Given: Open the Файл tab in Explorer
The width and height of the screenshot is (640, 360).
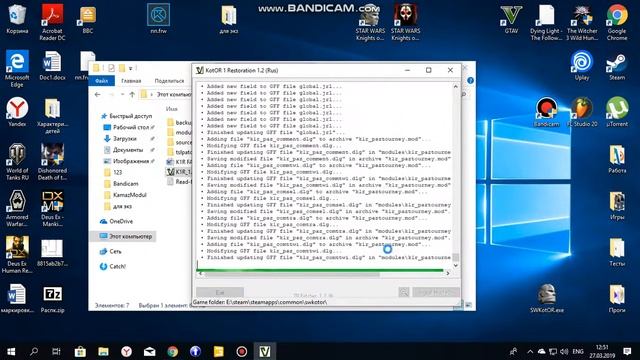Looking at the screenshot, I should pyautogui.click(x=102, y=81).
